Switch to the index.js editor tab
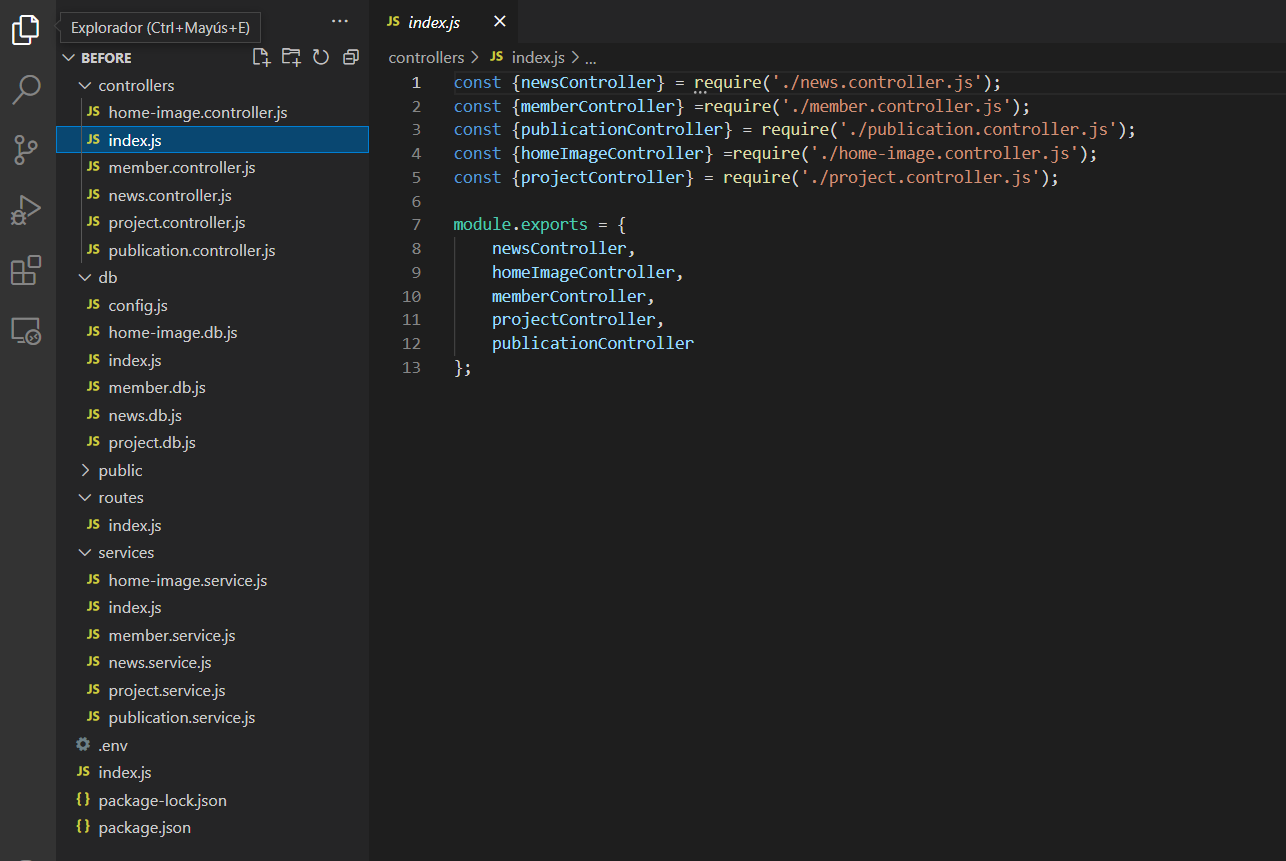1286x861 pixels. click(433, 20)
